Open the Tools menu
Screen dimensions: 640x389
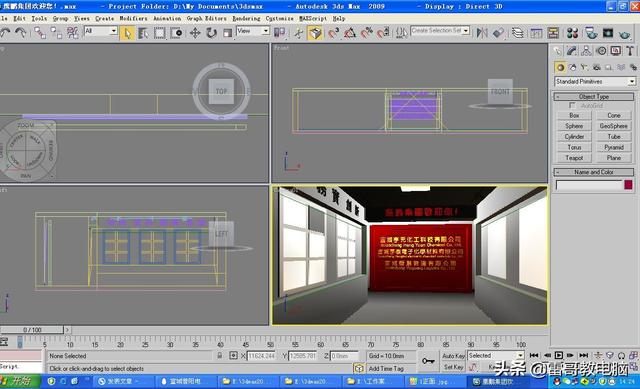click(39, 18)
